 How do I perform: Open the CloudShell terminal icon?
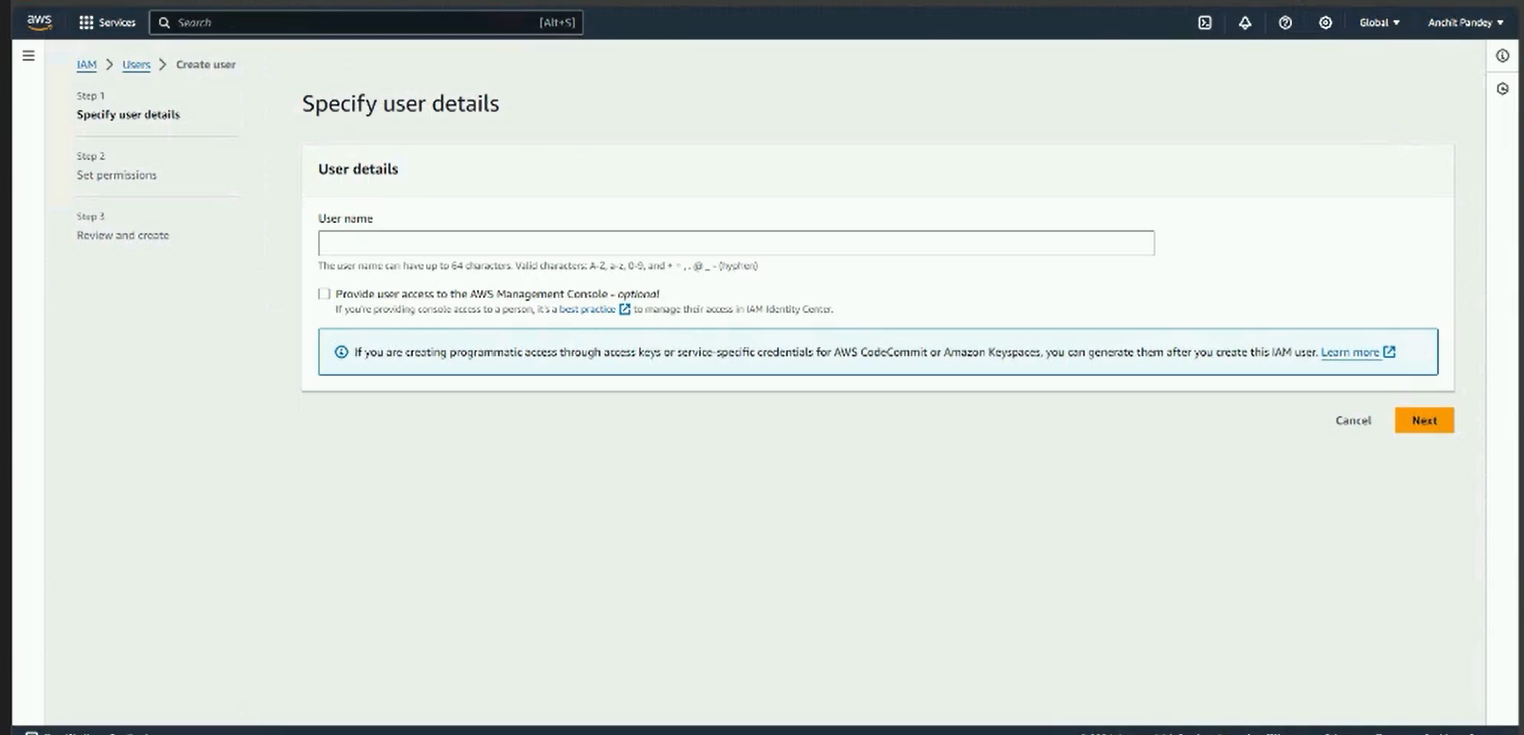1205,22
